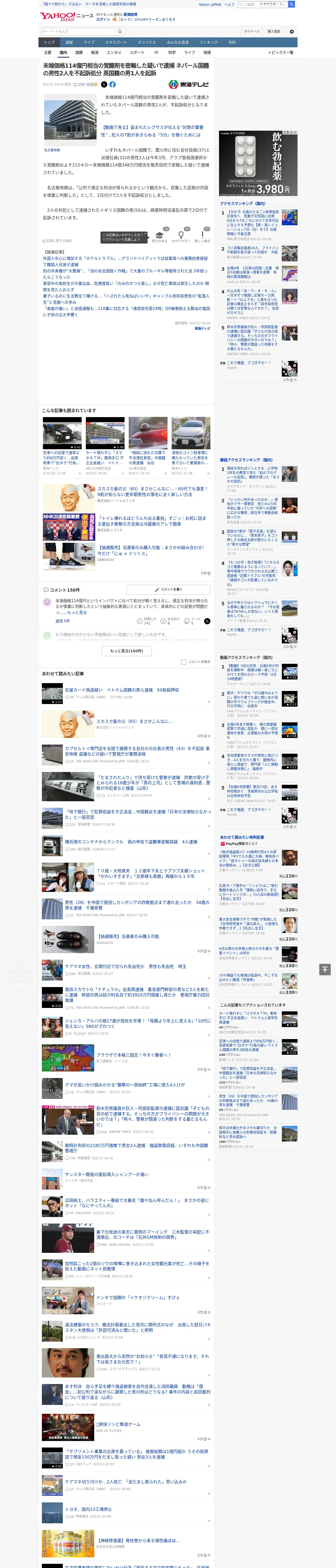This screenshot has width=336, height=1568.
Task: Click the magnifier icon in keyword search
Action: tap(120, 32)
